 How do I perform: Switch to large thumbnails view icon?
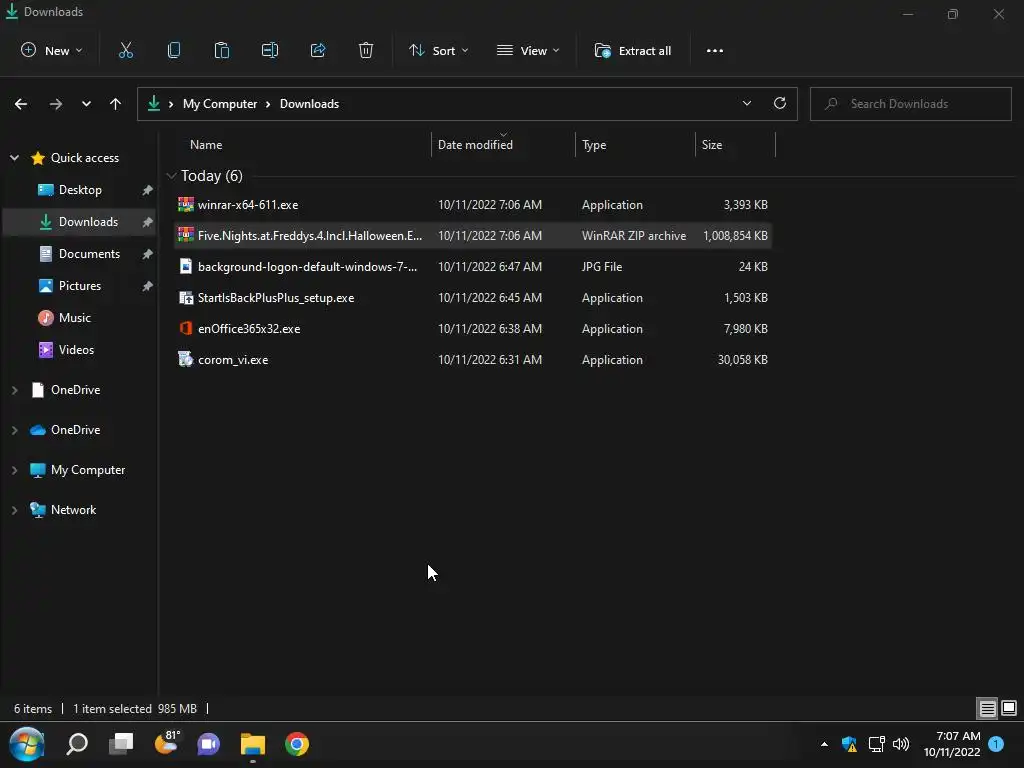click(x=1009, y=708)
